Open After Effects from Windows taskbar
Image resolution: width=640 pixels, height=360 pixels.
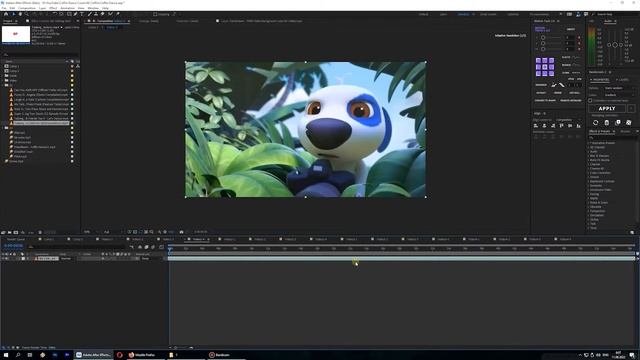click(x=93, y=355)
